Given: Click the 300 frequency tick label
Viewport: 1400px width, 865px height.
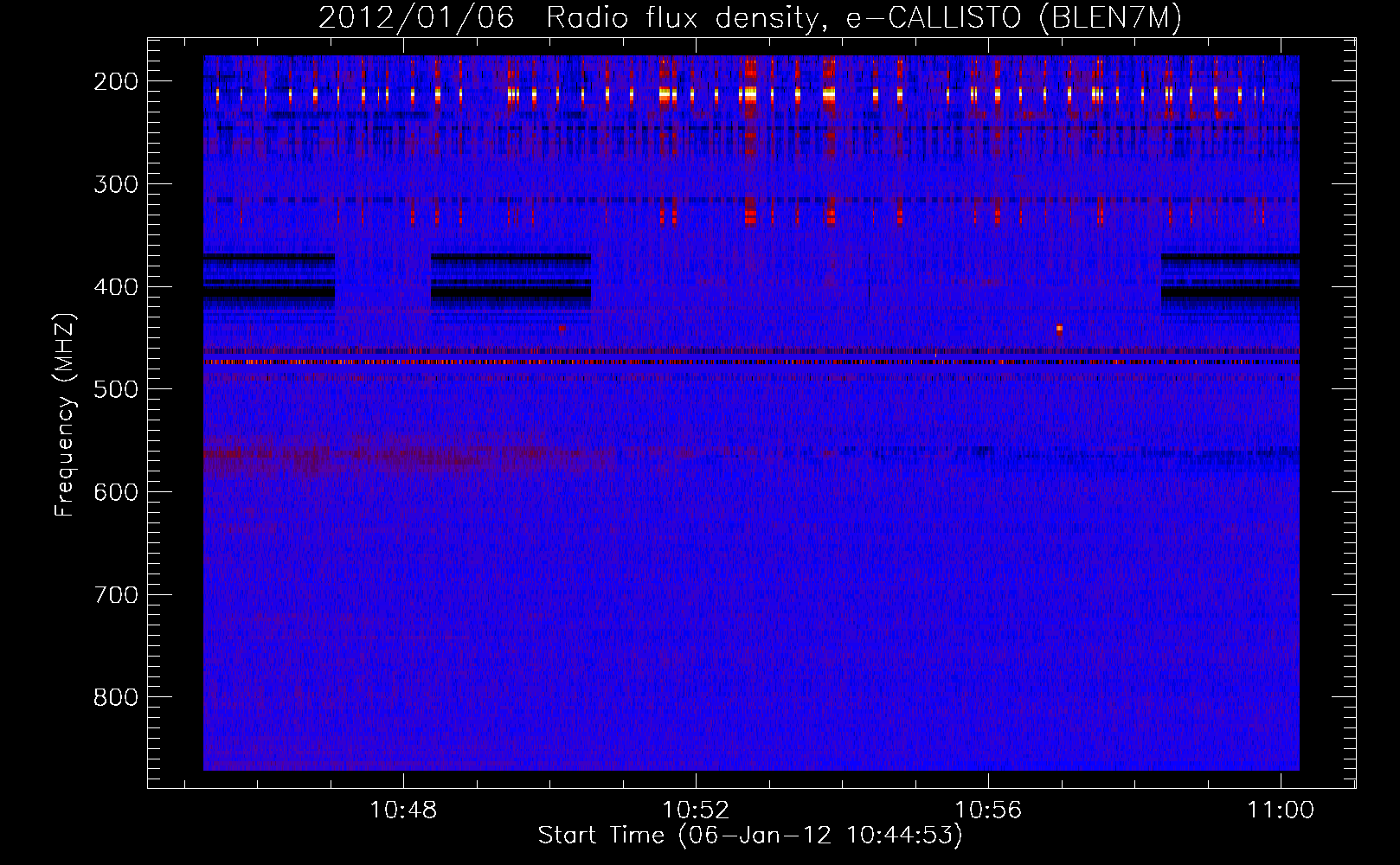Looking at the screenshot, I should tap(116, 184).
